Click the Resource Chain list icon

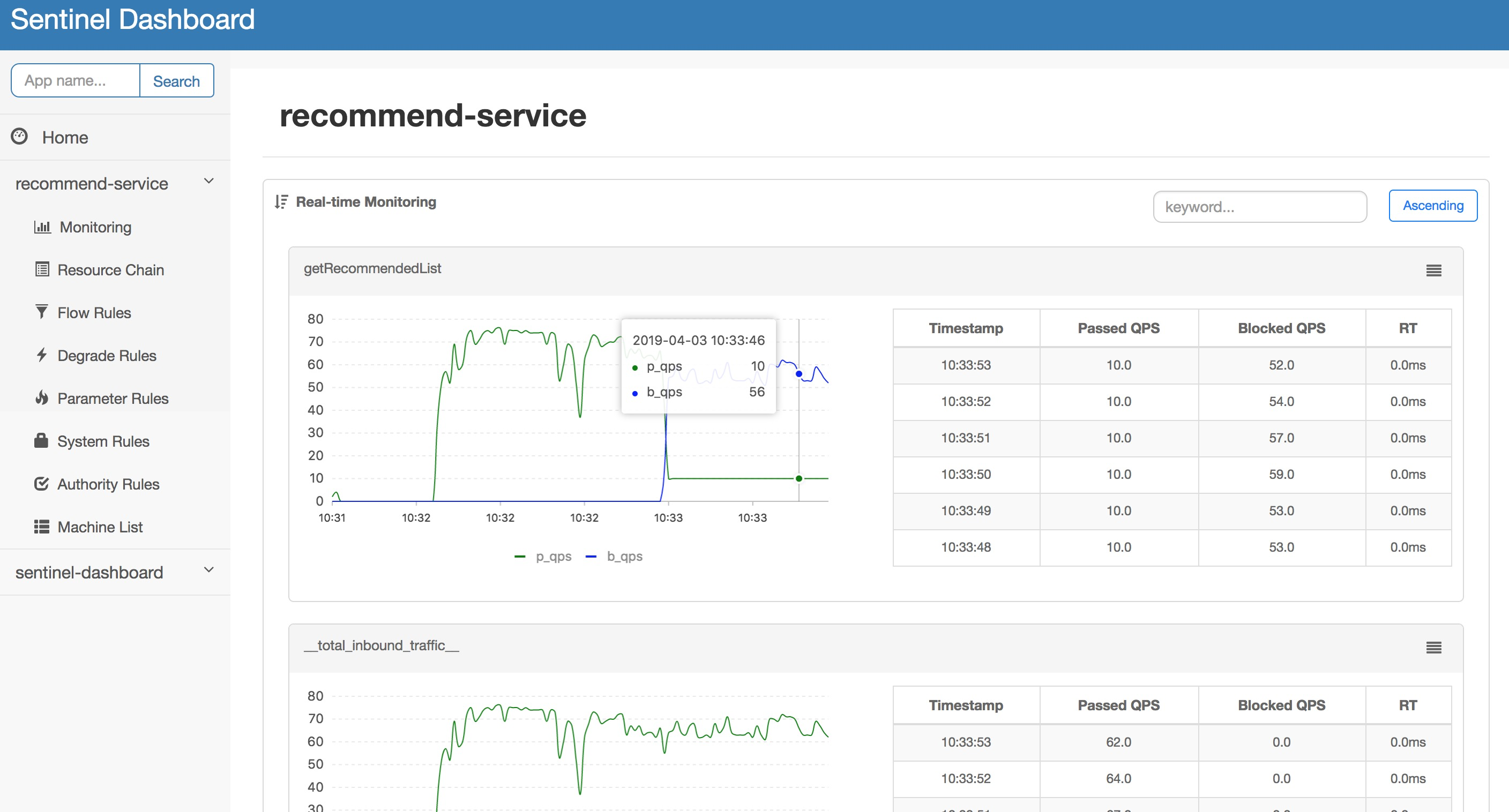click(x=42, y=269)
